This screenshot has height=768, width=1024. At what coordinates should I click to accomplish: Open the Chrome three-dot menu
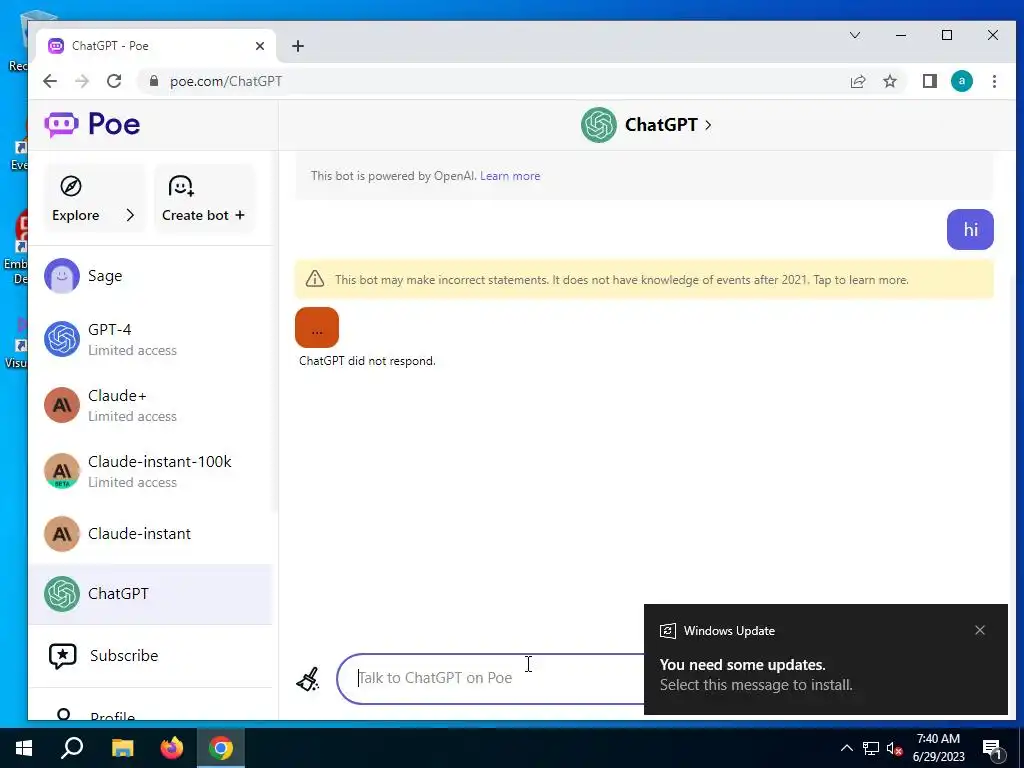coord(994,81)
